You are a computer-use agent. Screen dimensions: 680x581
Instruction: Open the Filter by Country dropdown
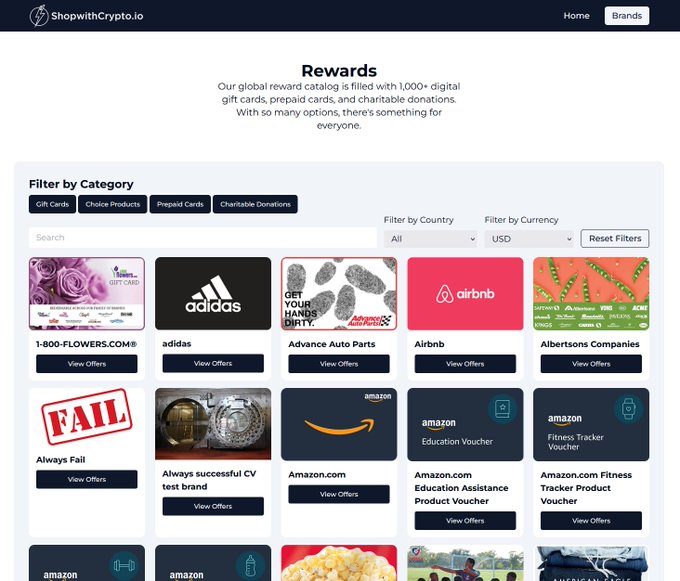coord(430,239)
